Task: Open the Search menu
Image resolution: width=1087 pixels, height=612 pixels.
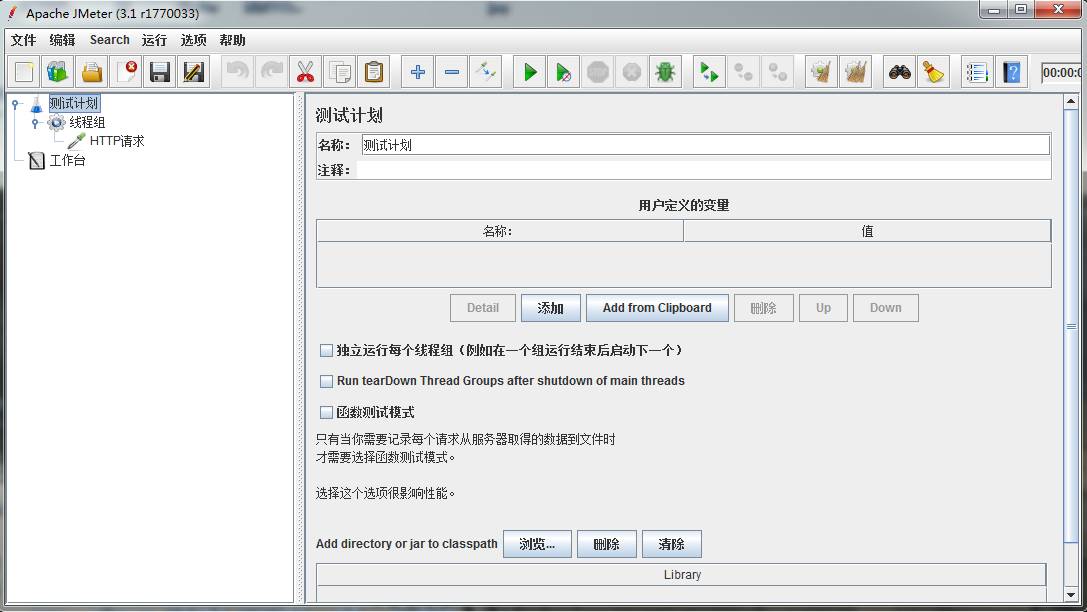Action: click(x=110, y=40)
